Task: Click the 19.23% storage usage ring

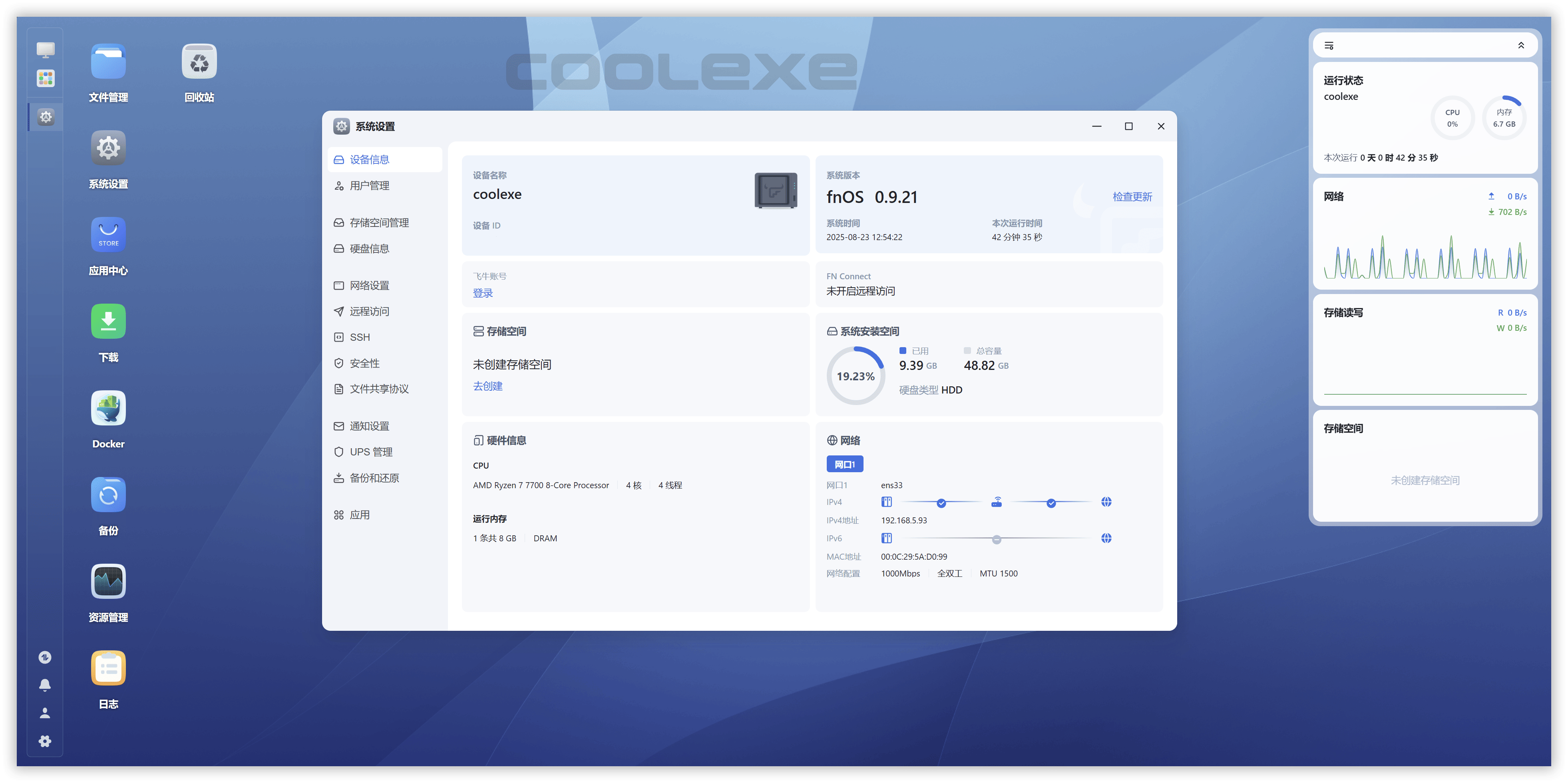Action: pyautogui.click(x=856, y=376)
